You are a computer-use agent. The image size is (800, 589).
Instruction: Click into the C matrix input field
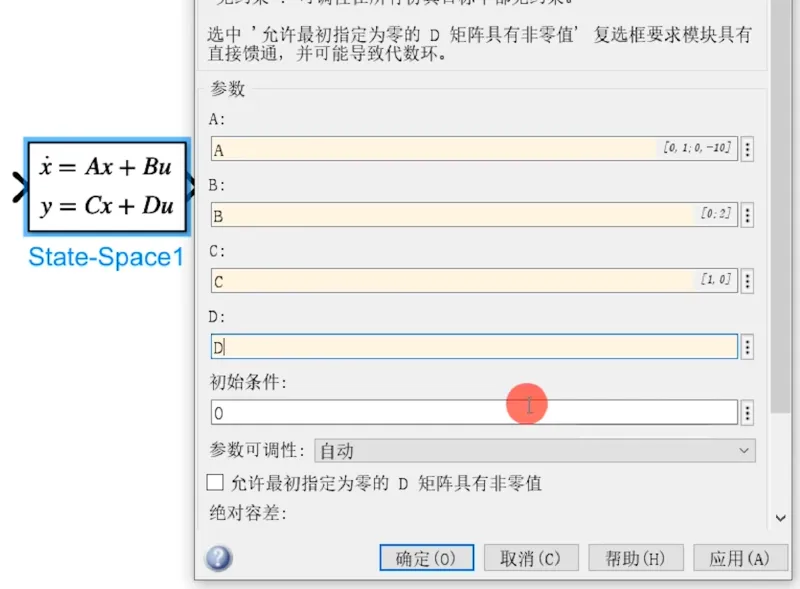[474, 281]
